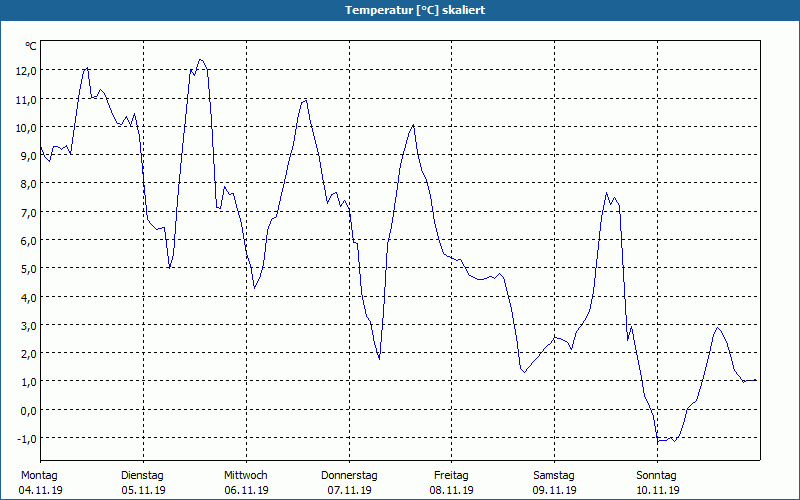Click the 10,0 y-axis value
The image size is (800, 500).
tap(26, 128)
